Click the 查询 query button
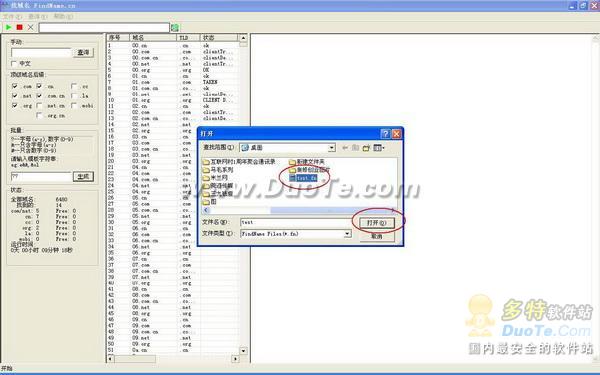The height and width of the screenshot is (375, 600). tap(83, 52)
